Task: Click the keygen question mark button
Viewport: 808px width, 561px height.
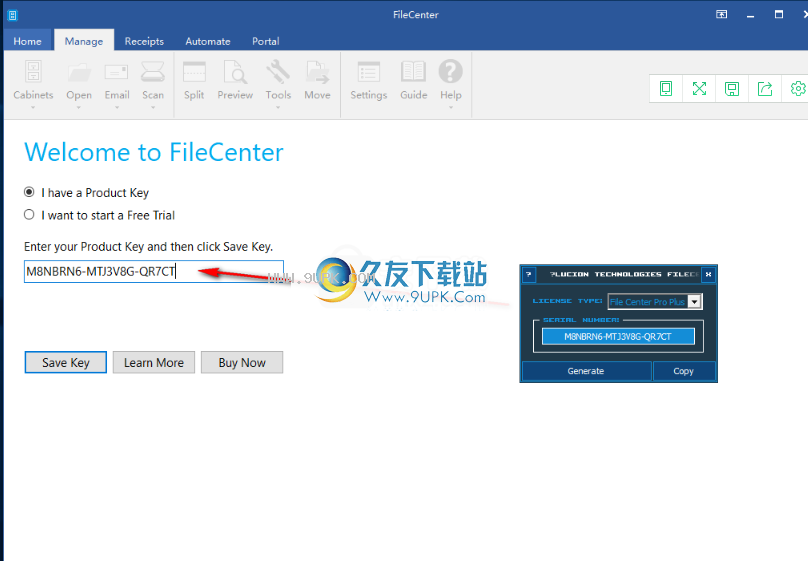Action: pyautogui.click(x=529, y=275)
